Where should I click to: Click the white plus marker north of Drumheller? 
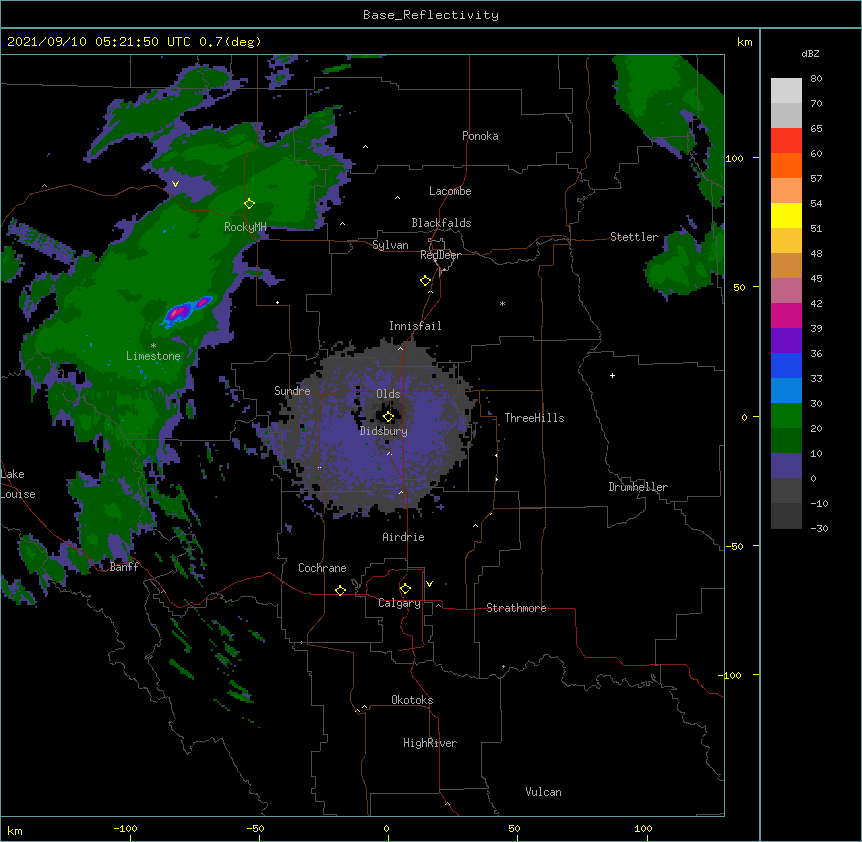pos(612,375)
